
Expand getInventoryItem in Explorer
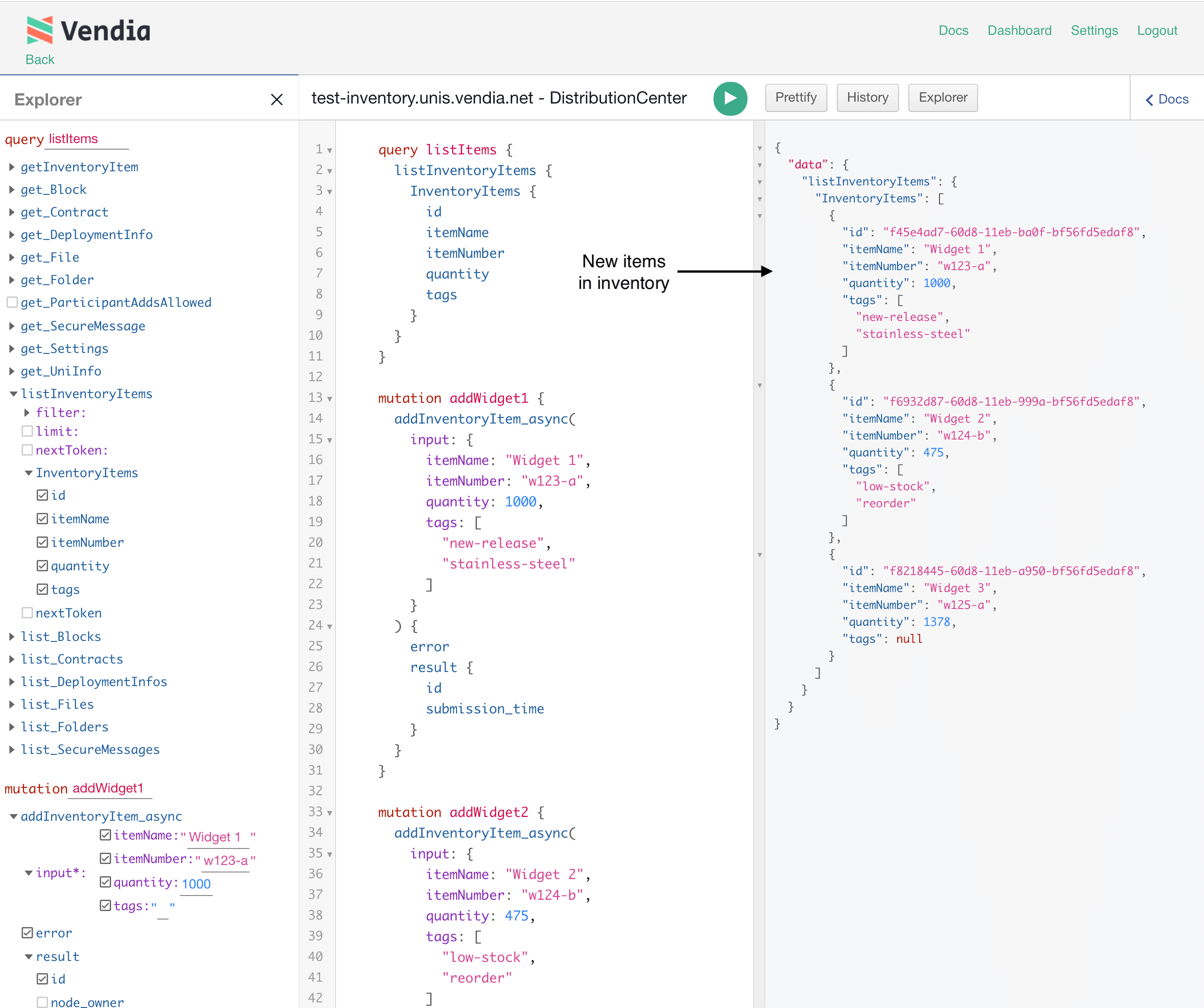coord(11,167)
